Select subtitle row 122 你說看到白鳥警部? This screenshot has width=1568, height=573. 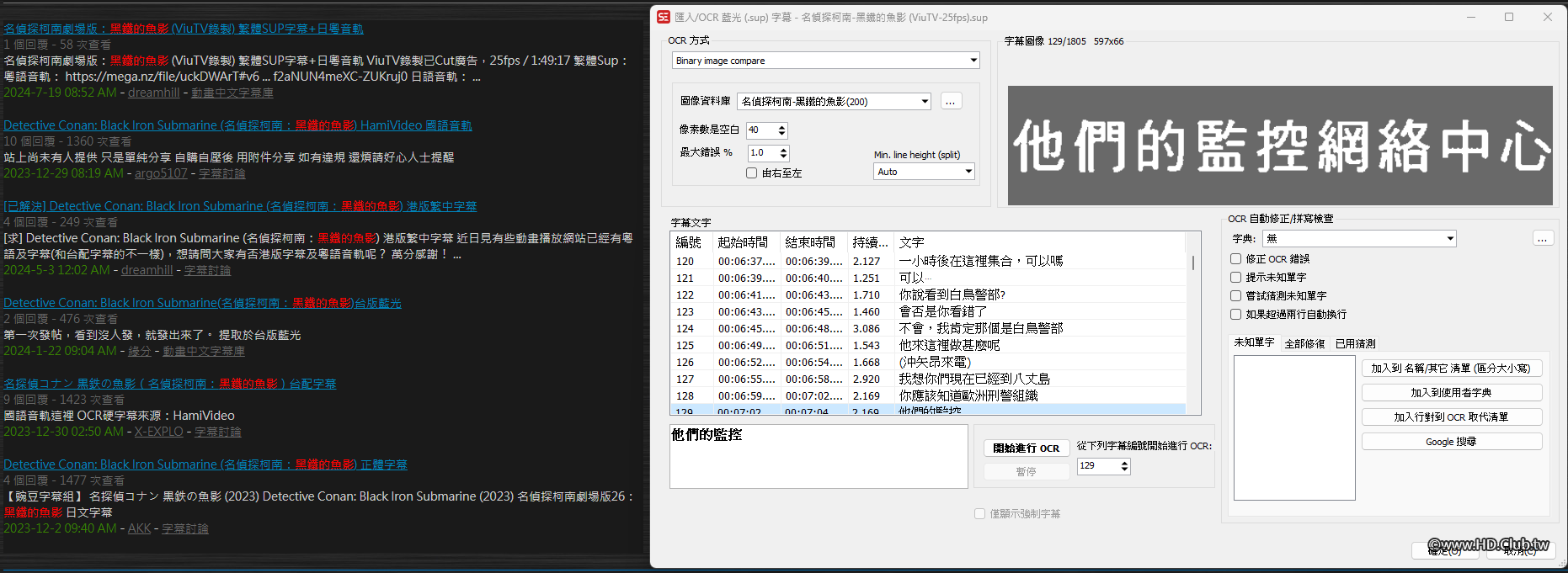click(928, 295)
